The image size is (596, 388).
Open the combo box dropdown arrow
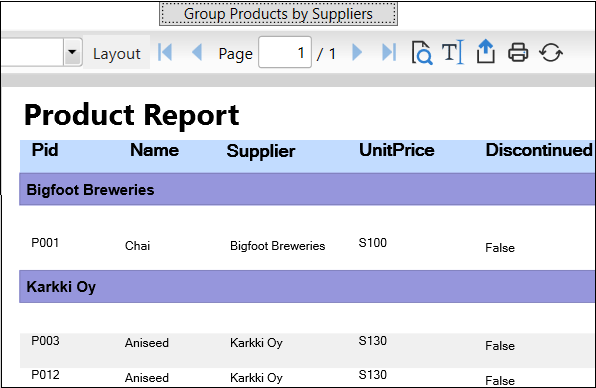pyautogui.click(x=72, y=52)
